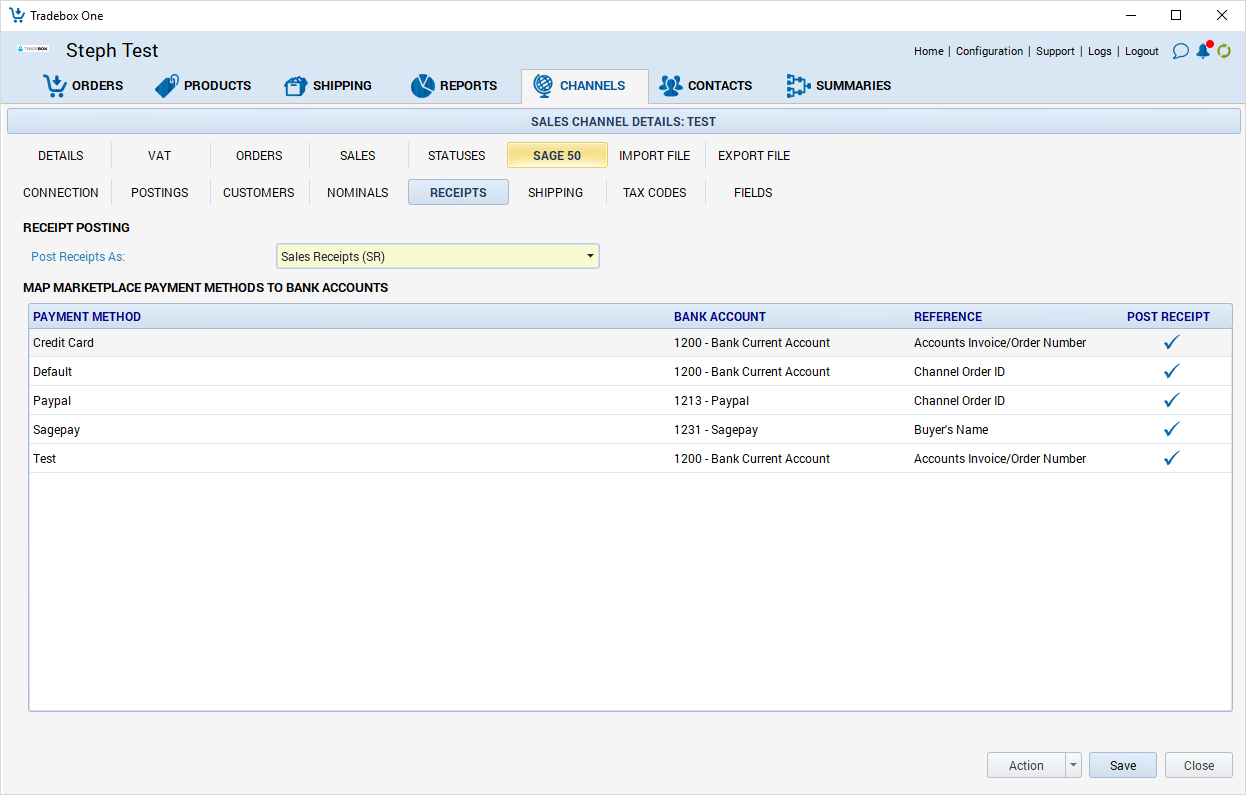Open Contacts via the people icon
This screenshot has height=795, width=1246.
coord(670,86)
